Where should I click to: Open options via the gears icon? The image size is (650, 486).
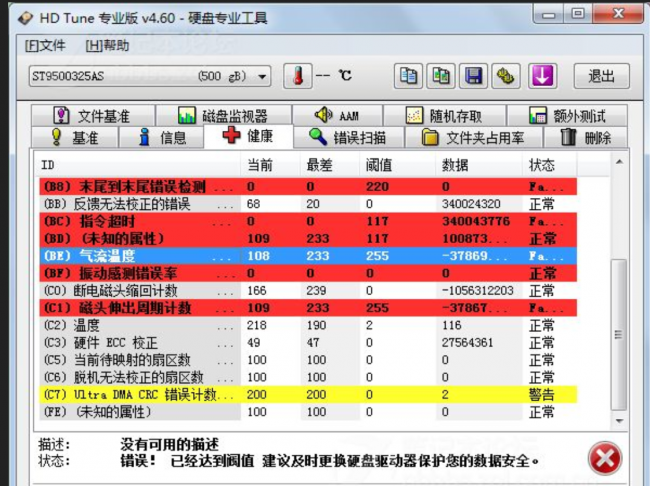506,76
